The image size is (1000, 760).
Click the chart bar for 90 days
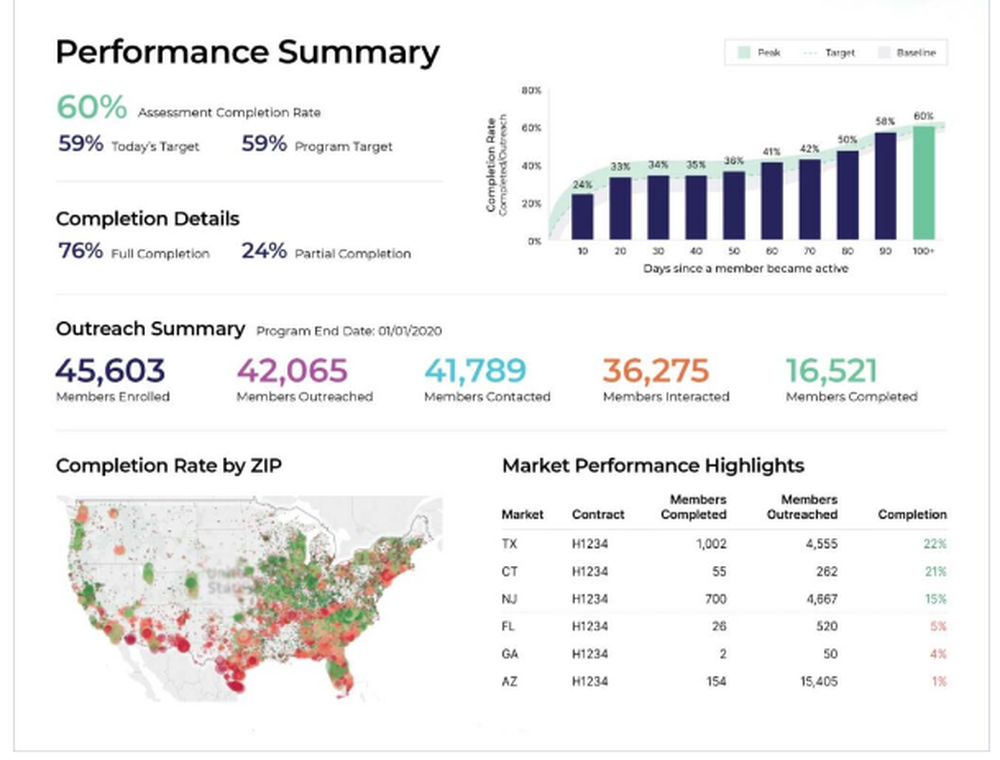[x=885, y=186]
